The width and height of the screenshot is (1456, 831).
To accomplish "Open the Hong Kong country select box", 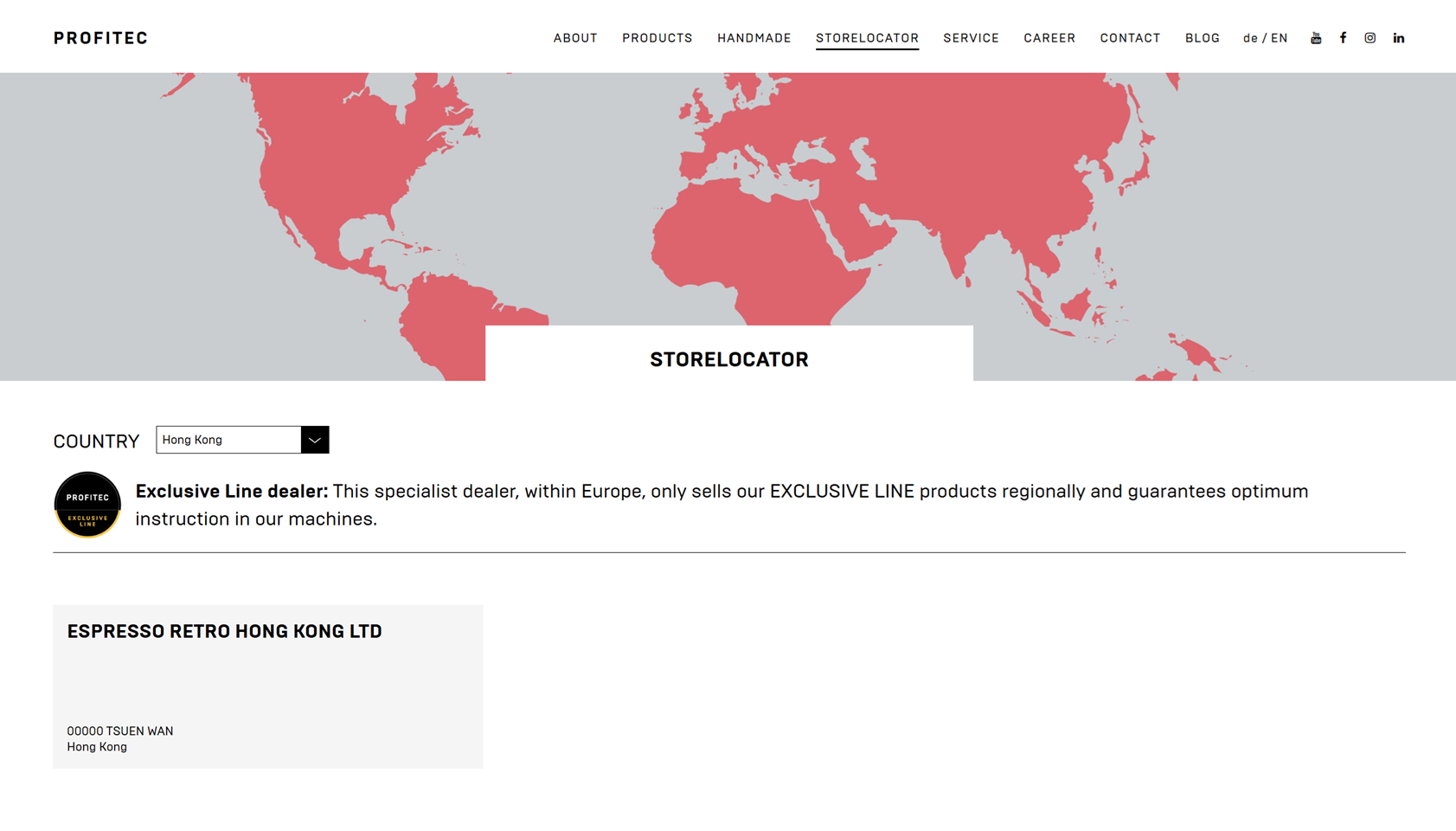I will [228, 440].
